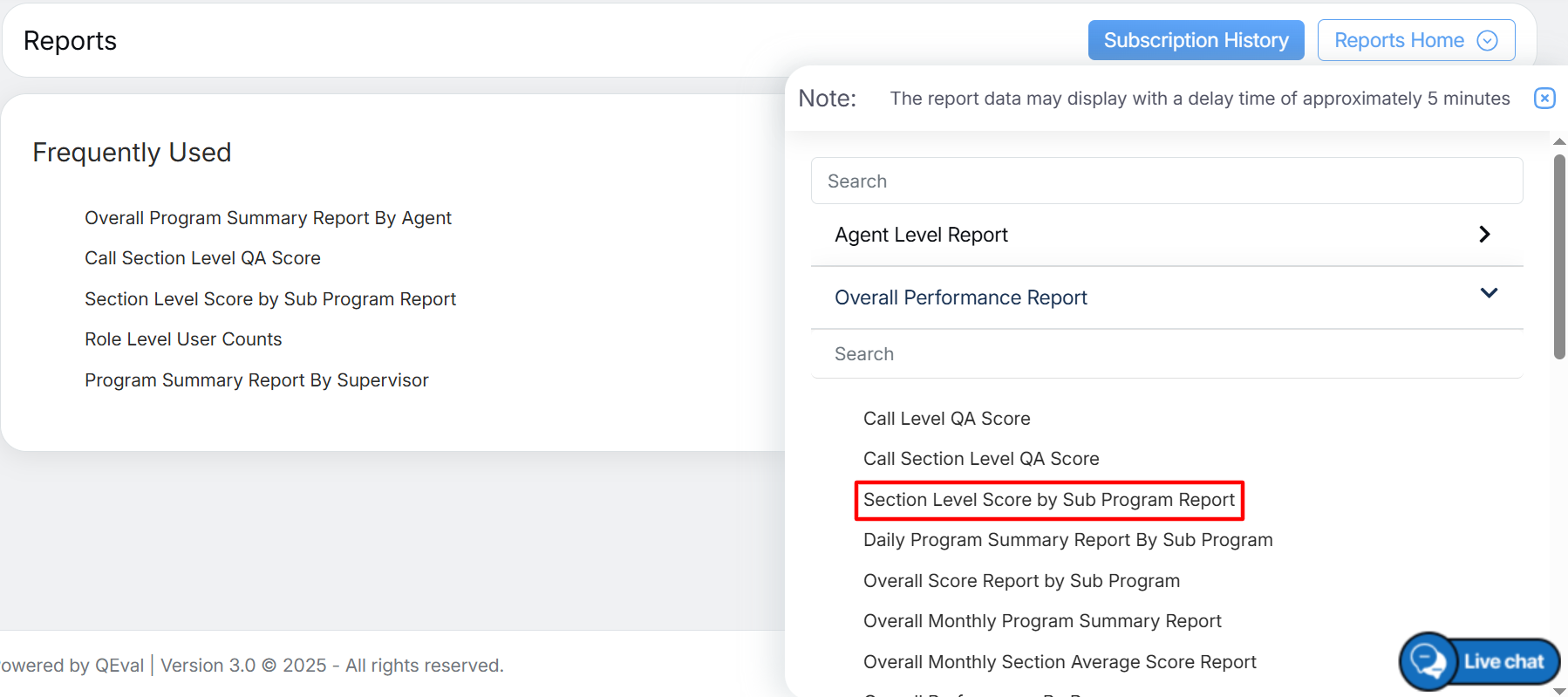Click the panel's vertical scrollbar thumb
The width and height of the screenshot is (1568, 697).
(1559, 256)
